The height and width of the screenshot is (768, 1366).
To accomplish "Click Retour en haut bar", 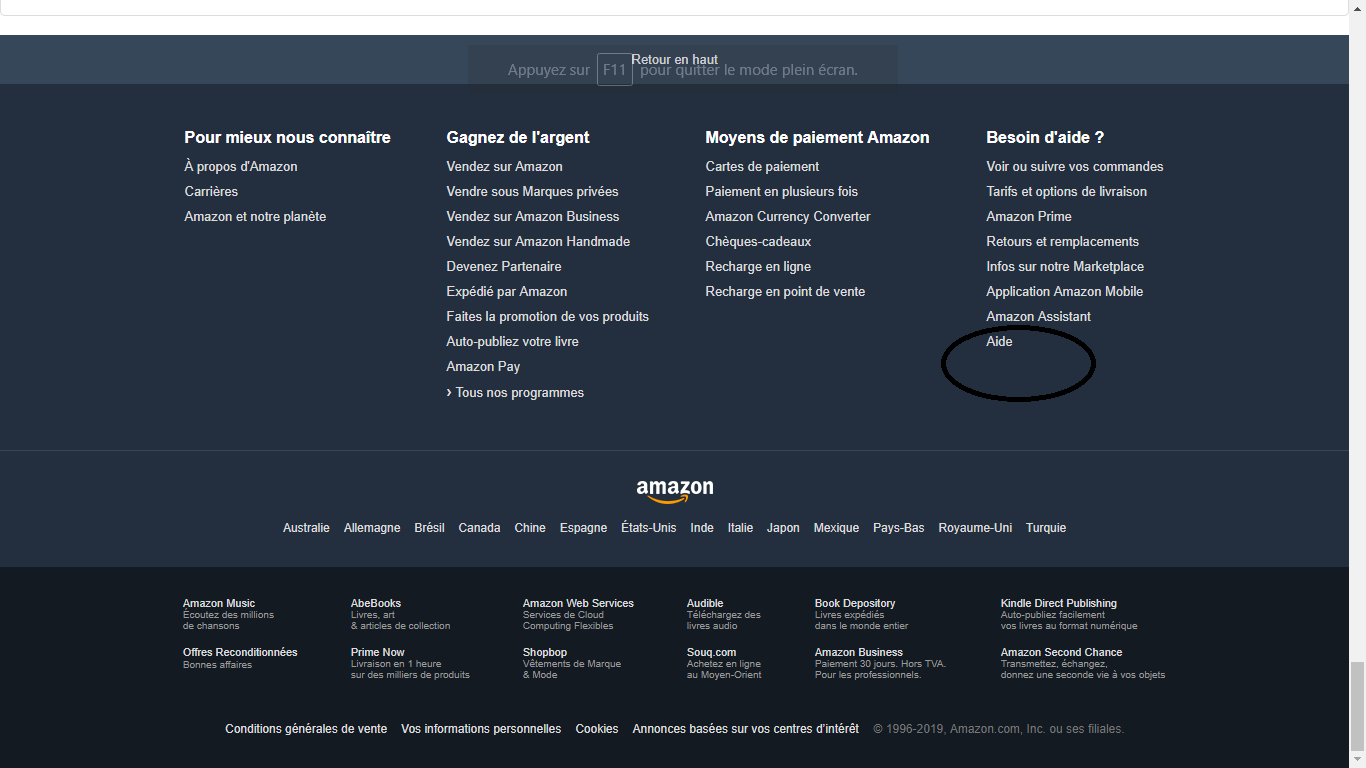I will [x=674, y=60].
